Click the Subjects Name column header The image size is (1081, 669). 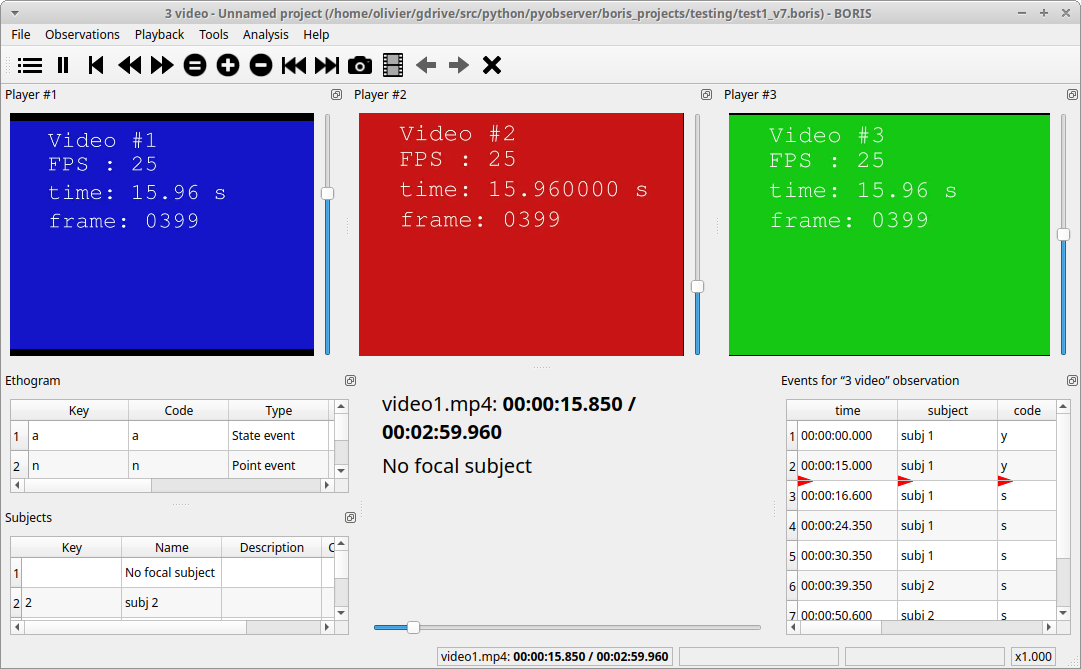pos(172,547)
